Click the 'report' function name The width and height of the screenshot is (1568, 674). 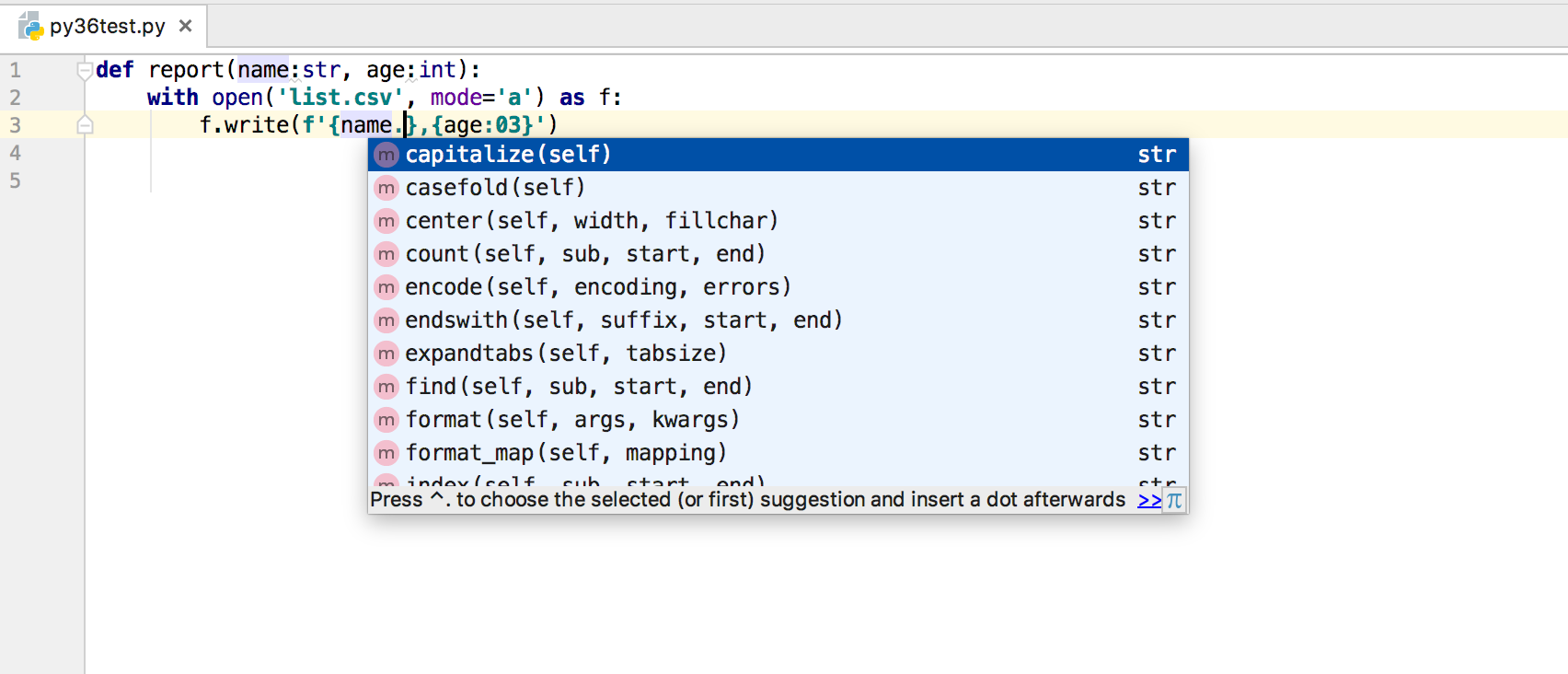click(186, 70)
